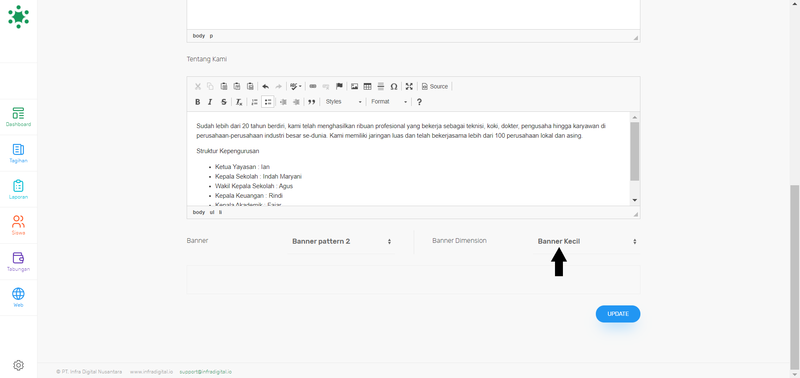Image resolution: width=800 pixels, height=378 pixels.
Task: Open the Banner pattern 2 dropdown
Action: (x=341, y=241)
